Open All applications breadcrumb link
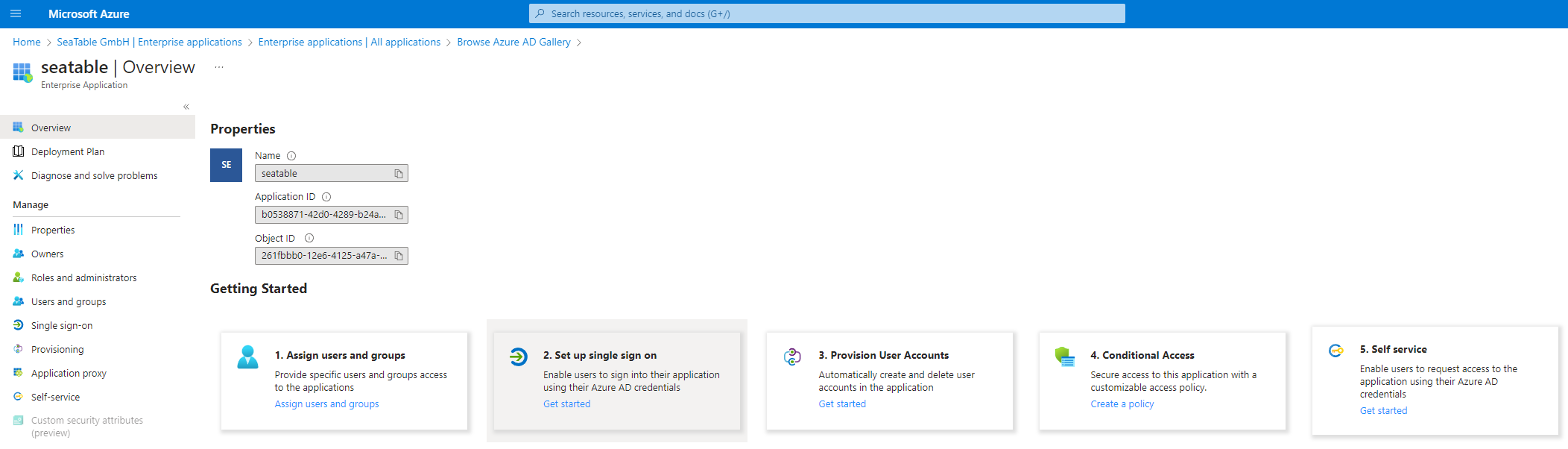The width and height of the screenshot is (1568, 449). click(x=350, y=42)
